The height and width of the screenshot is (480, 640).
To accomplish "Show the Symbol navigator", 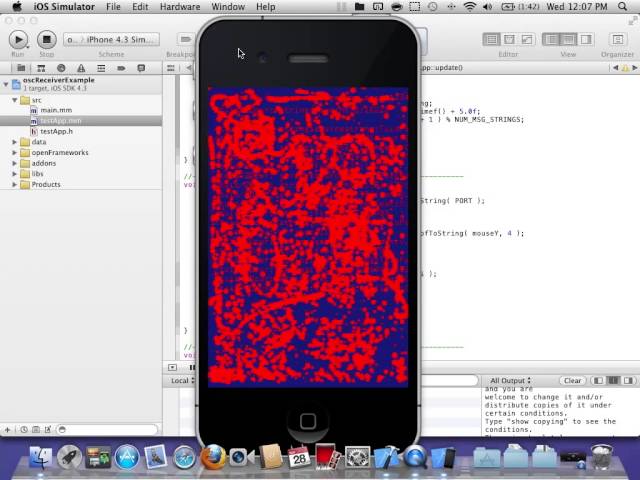I will point(41,68).
